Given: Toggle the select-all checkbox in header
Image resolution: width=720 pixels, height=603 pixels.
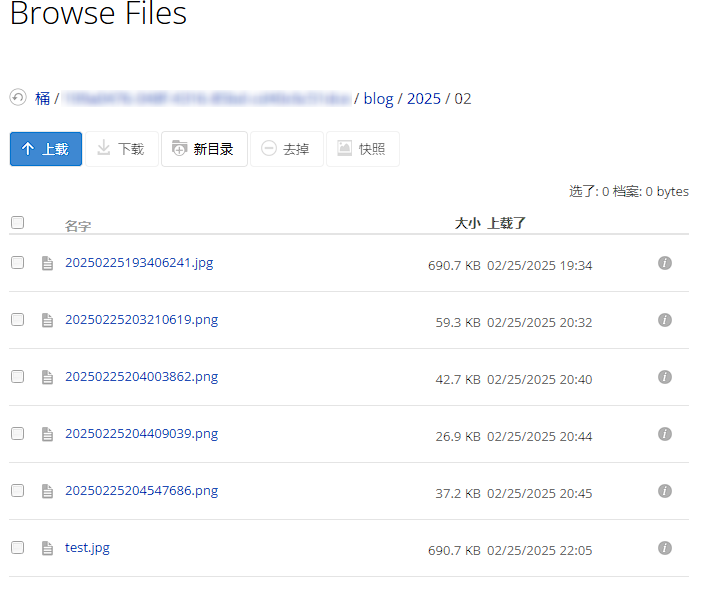Looking at the screenshot, I should [17, 223].
